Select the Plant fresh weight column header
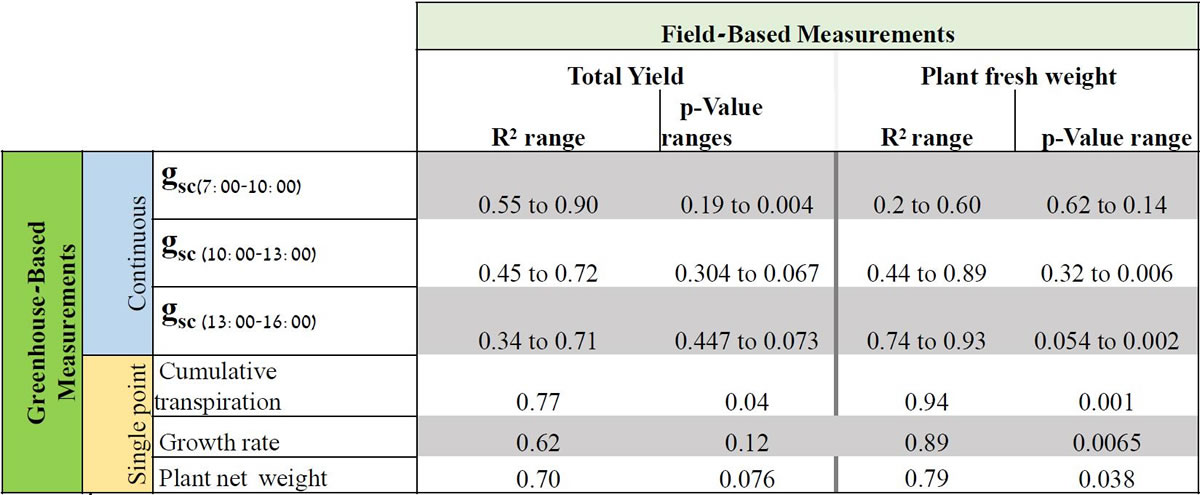 (1018, 76)
